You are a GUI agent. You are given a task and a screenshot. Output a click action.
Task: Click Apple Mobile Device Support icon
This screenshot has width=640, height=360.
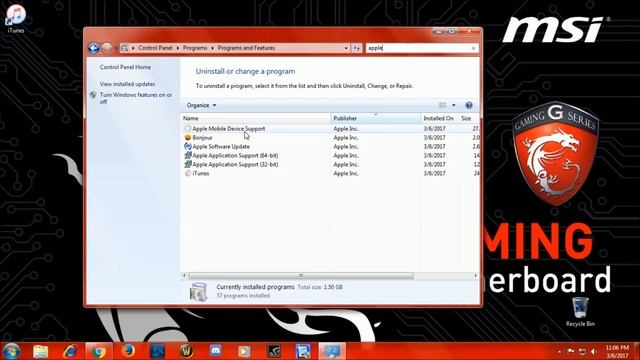(x=188, y=129)
